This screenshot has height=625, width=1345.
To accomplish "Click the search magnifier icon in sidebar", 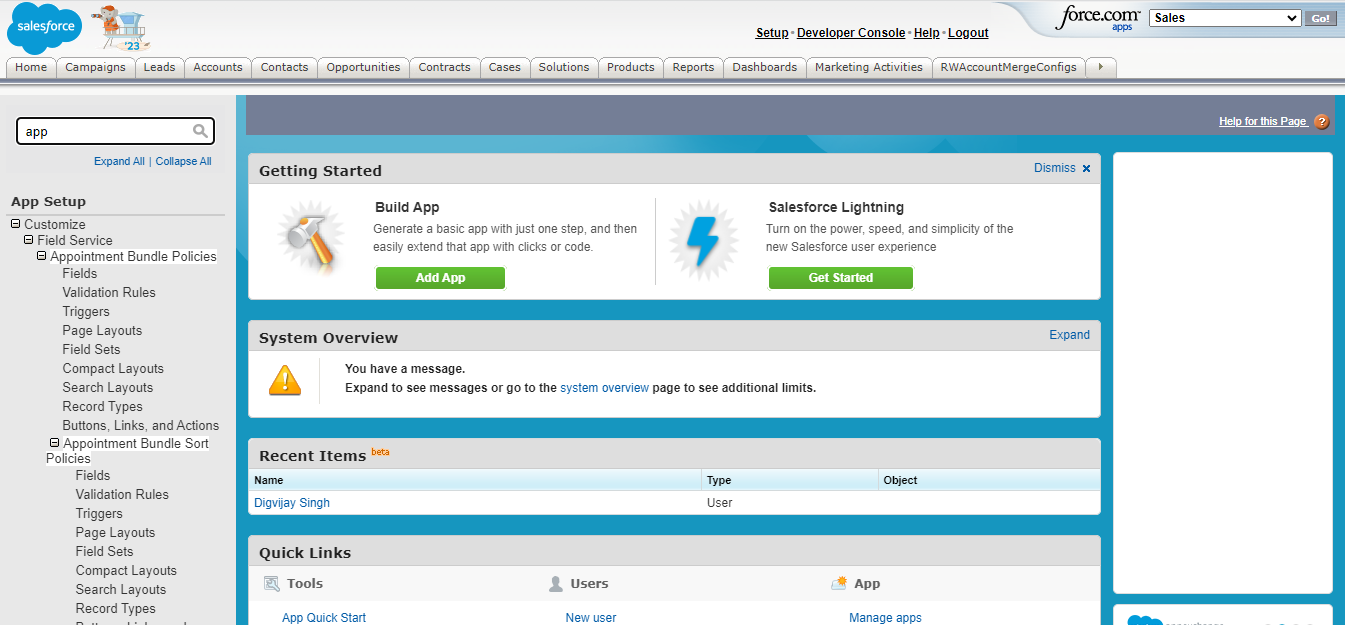I will tap(200, 131).
